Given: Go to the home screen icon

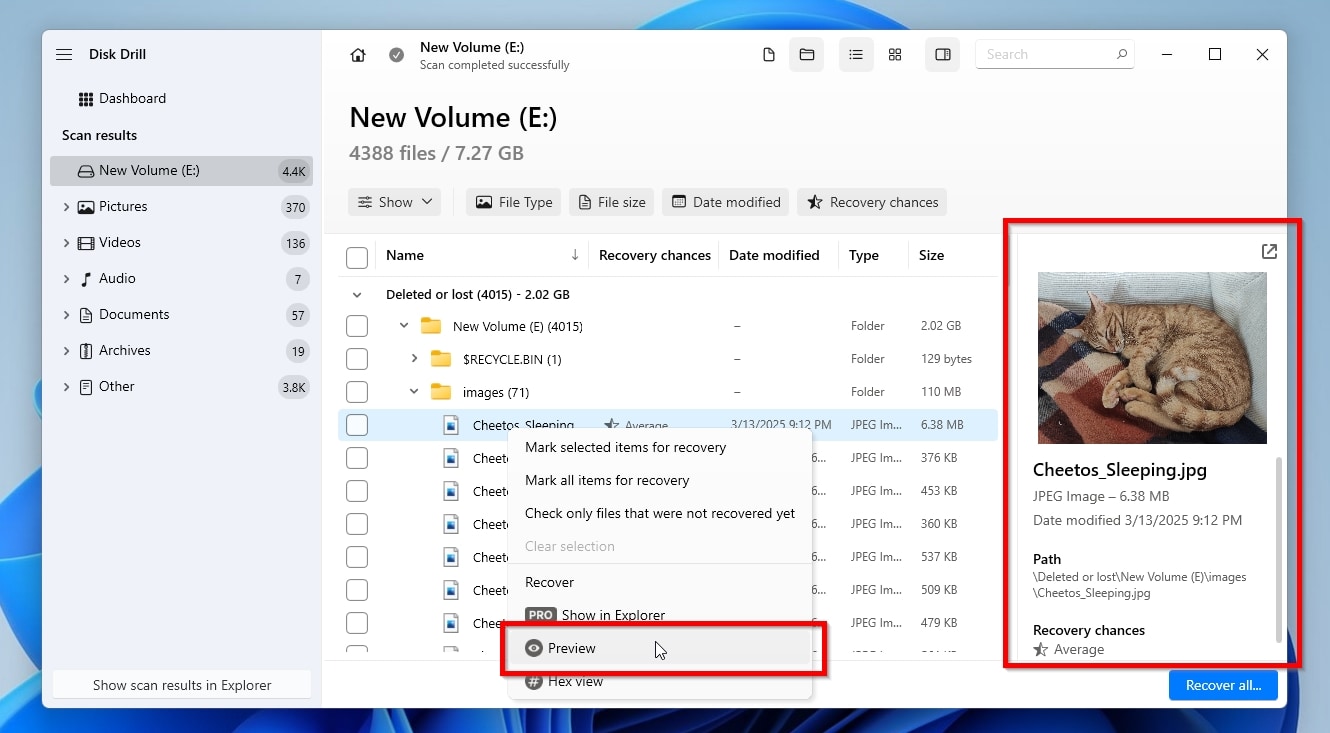Looking at the screenshot, I should [x=358, y=55].
